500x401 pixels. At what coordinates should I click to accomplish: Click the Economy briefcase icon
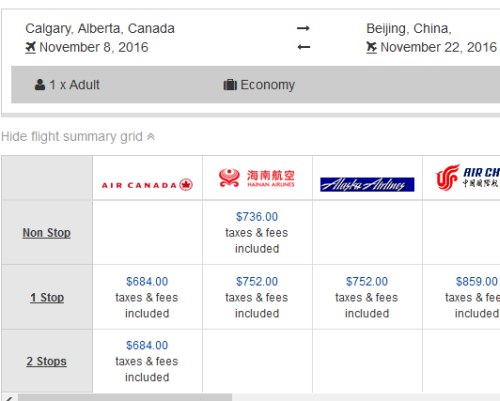click(230, 85)
